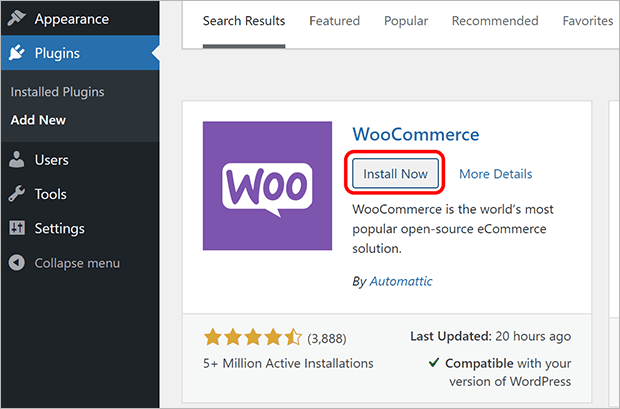Click Install Now for WooCommerce
620x409 pixels.
395,173
